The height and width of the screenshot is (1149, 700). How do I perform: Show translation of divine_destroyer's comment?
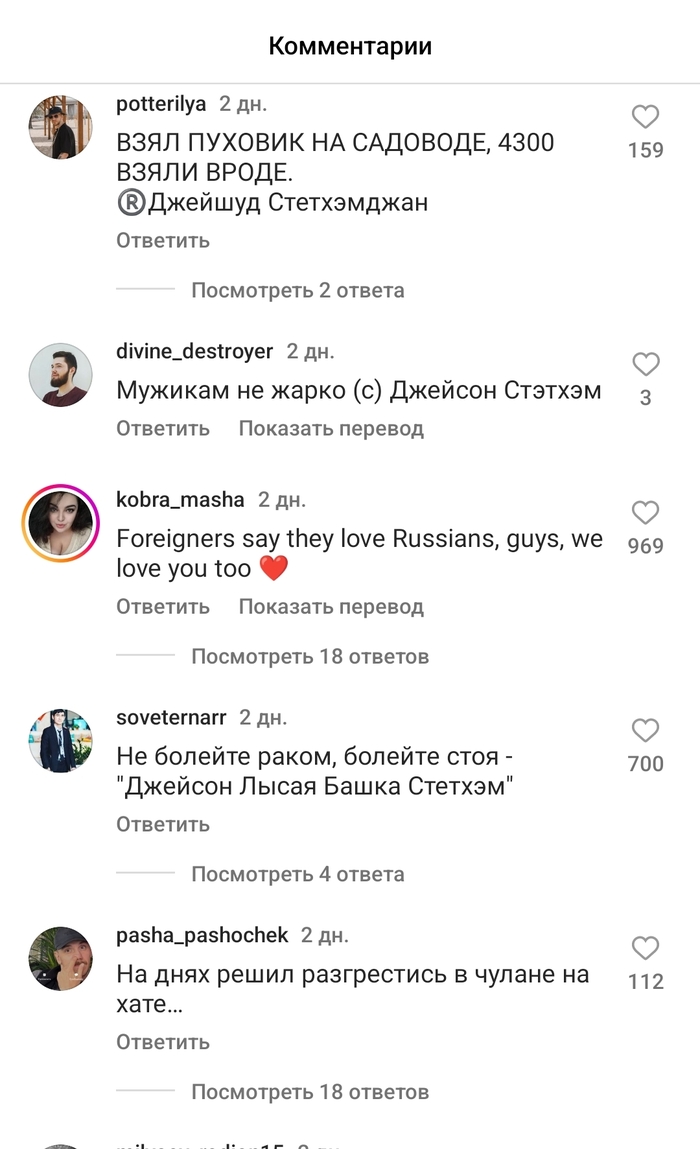tap(331, 428)
